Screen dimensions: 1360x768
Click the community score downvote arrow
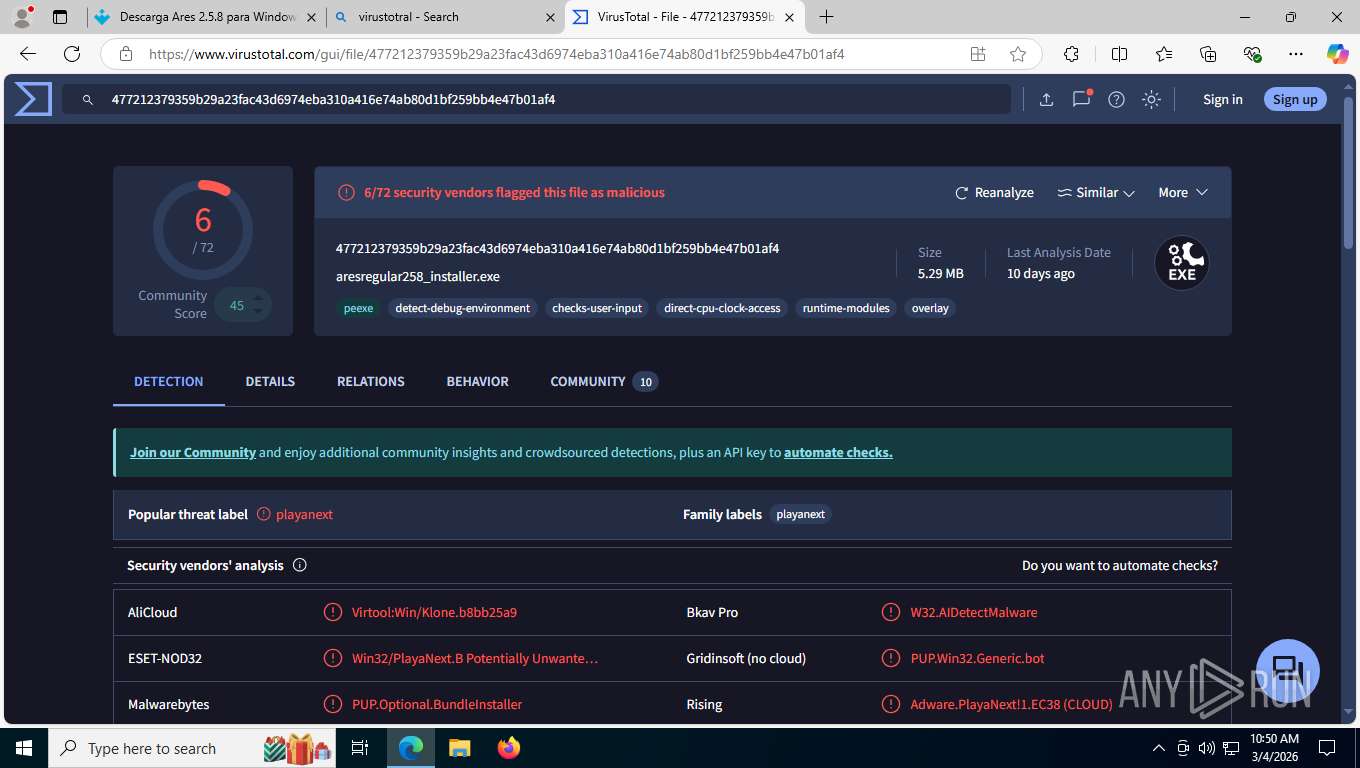click(258, 312)
